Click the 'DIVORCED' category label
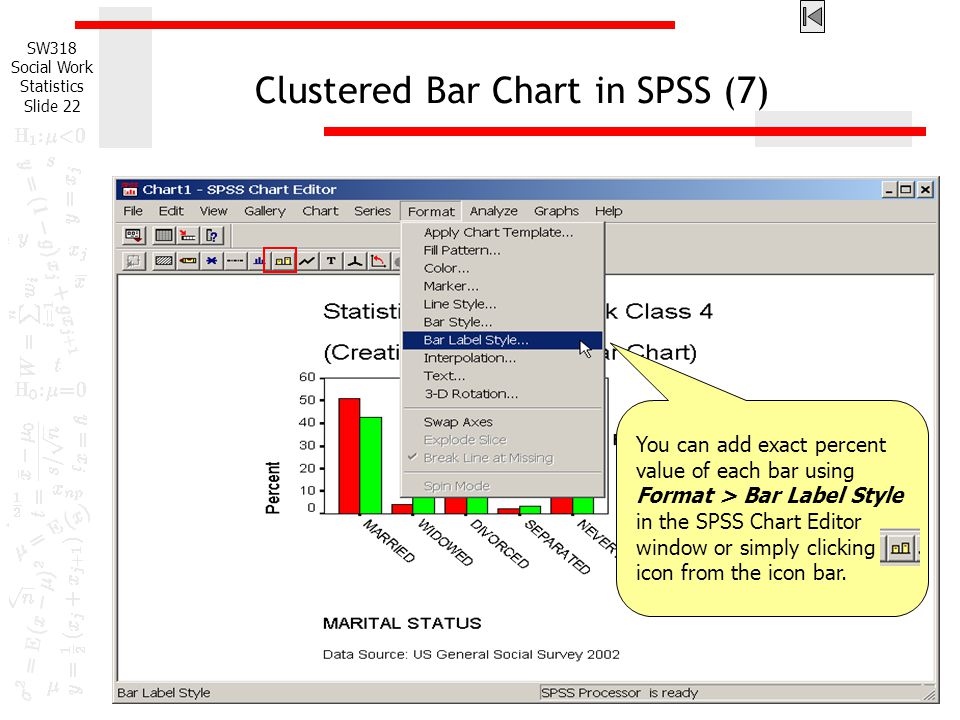 (499, 544)
